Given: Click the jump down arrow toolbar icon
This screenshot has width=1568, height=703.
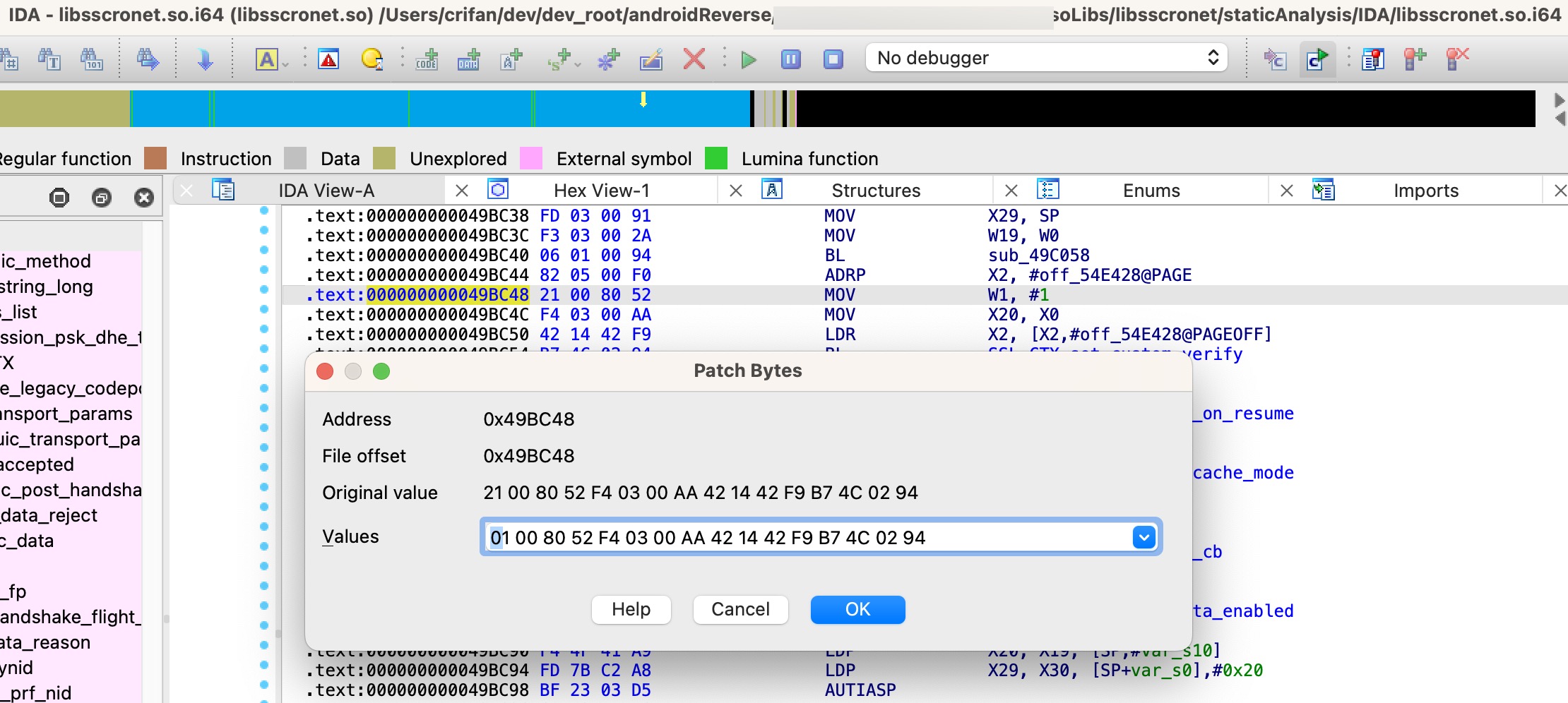Looking at the screenshot, I should (205, 59).
